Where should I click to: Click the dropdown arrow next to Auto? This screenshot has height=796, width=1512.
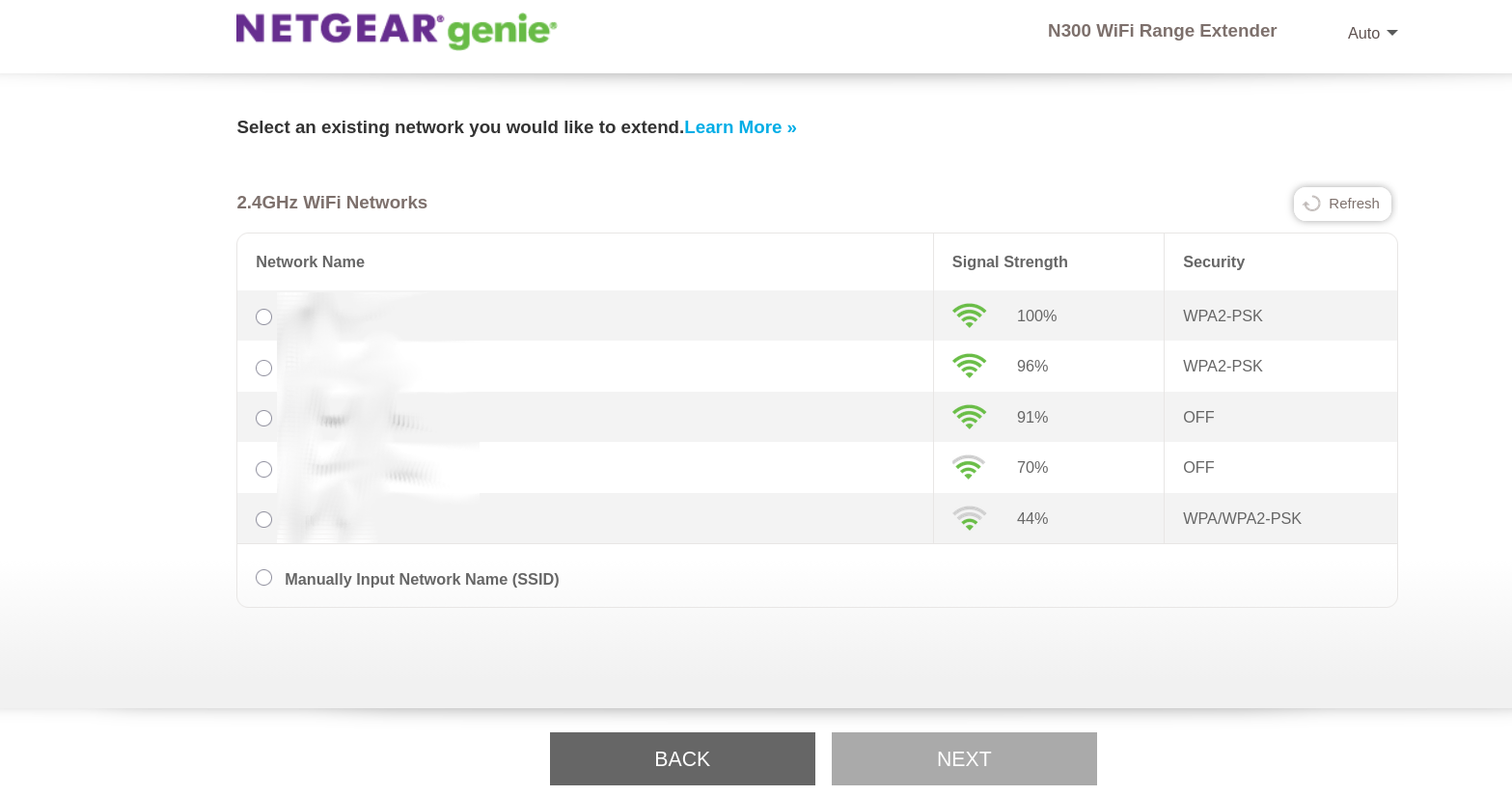point(1392,33)
